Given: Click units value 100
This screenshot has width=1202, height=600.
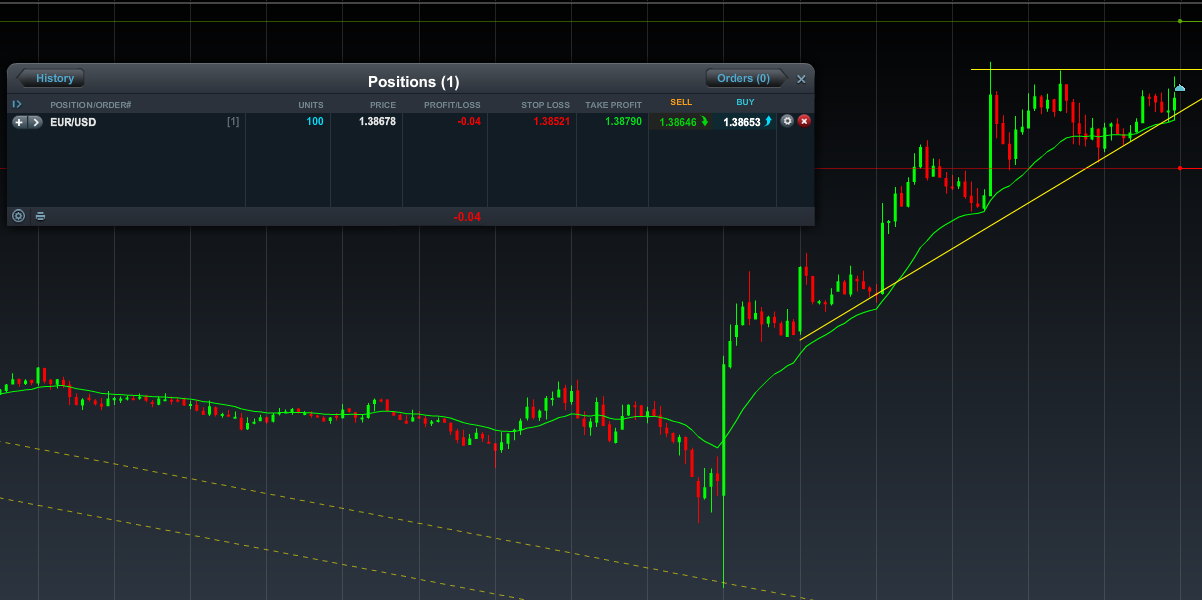Looking at the screenshot, I should 315,121.
